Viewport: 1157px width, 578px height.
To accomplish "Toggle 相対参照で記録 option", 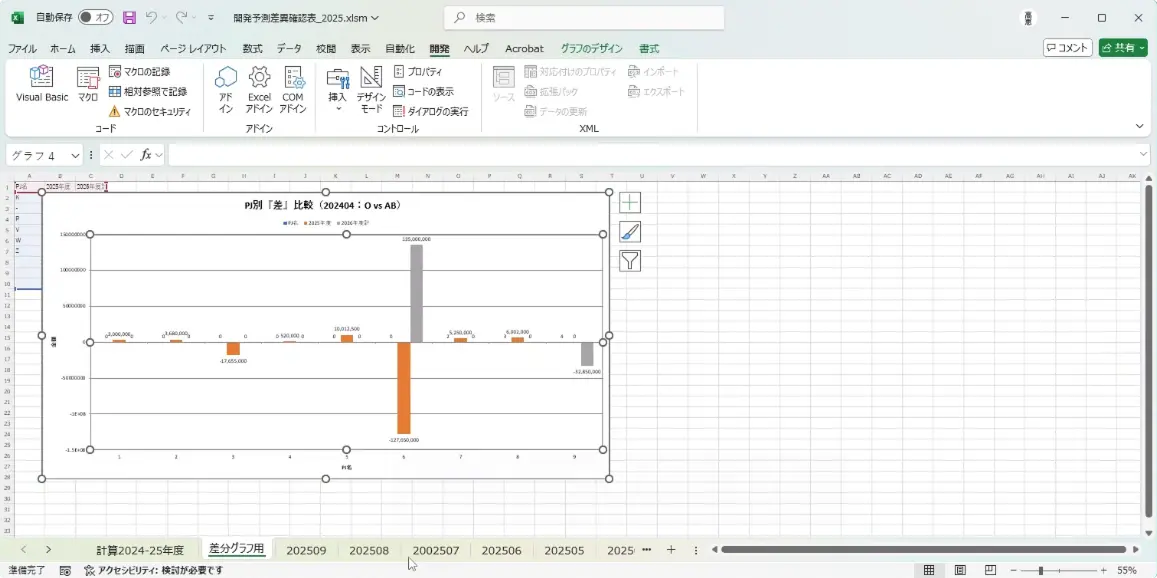I will (x=147, y=92).
